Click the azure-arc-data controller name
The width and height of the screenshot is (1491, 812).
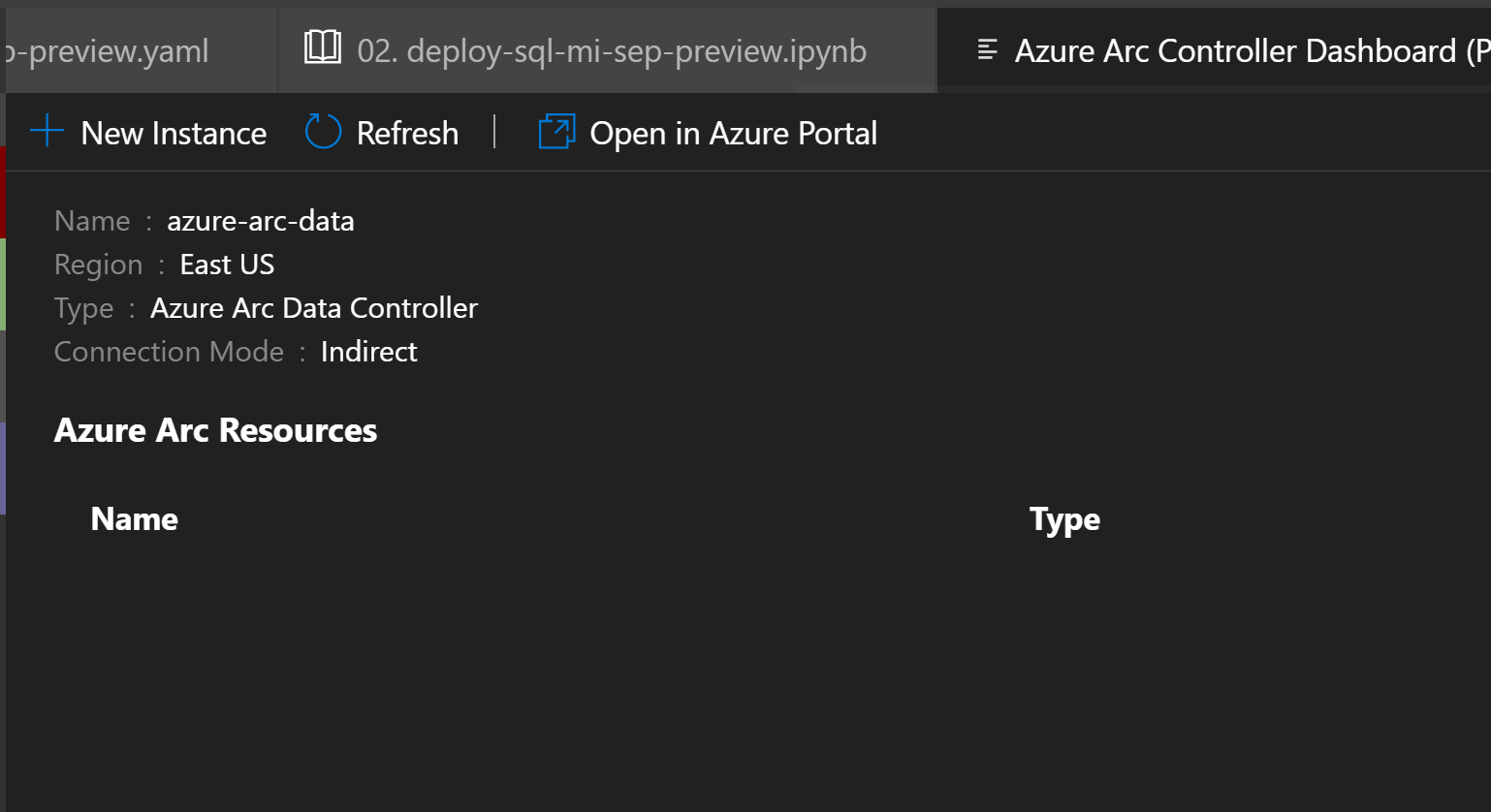point(259,221)
